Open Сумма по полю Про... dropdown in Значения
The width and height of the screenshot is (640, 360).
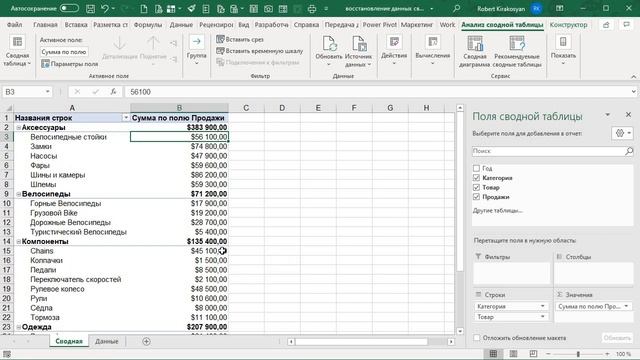(626, 306)
